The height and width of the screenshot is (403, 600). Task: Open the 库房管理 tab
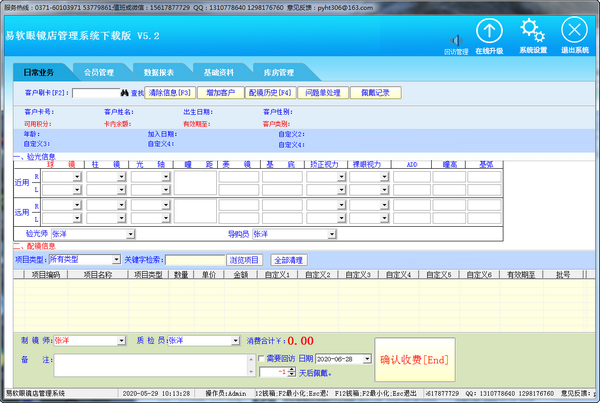[278, 72]
